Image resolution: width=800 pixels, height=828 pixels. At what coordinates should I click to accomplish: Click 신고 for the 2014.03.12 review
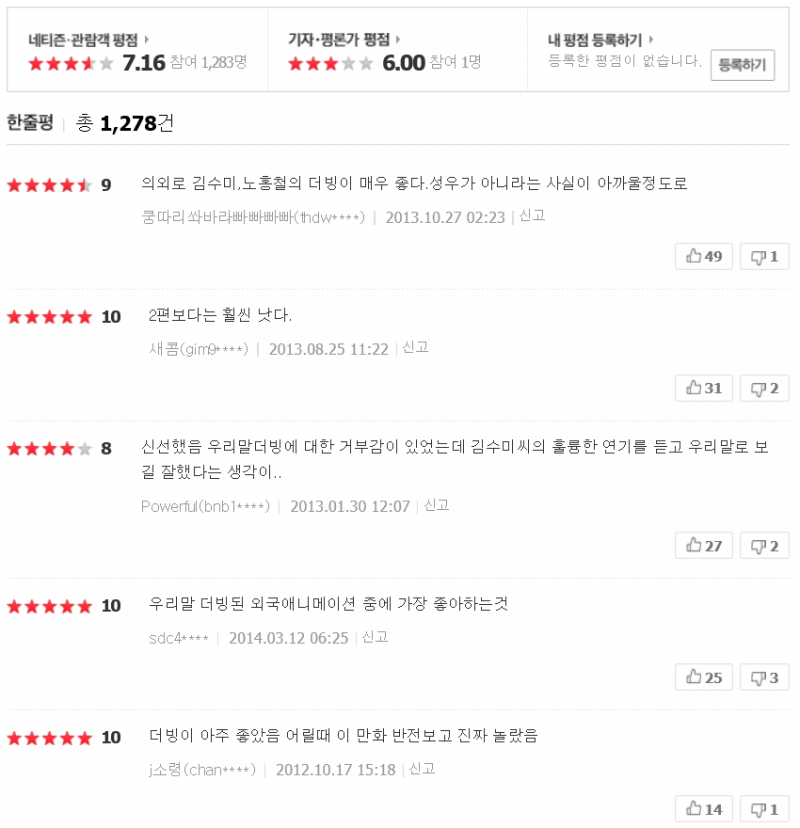point(375,637)
